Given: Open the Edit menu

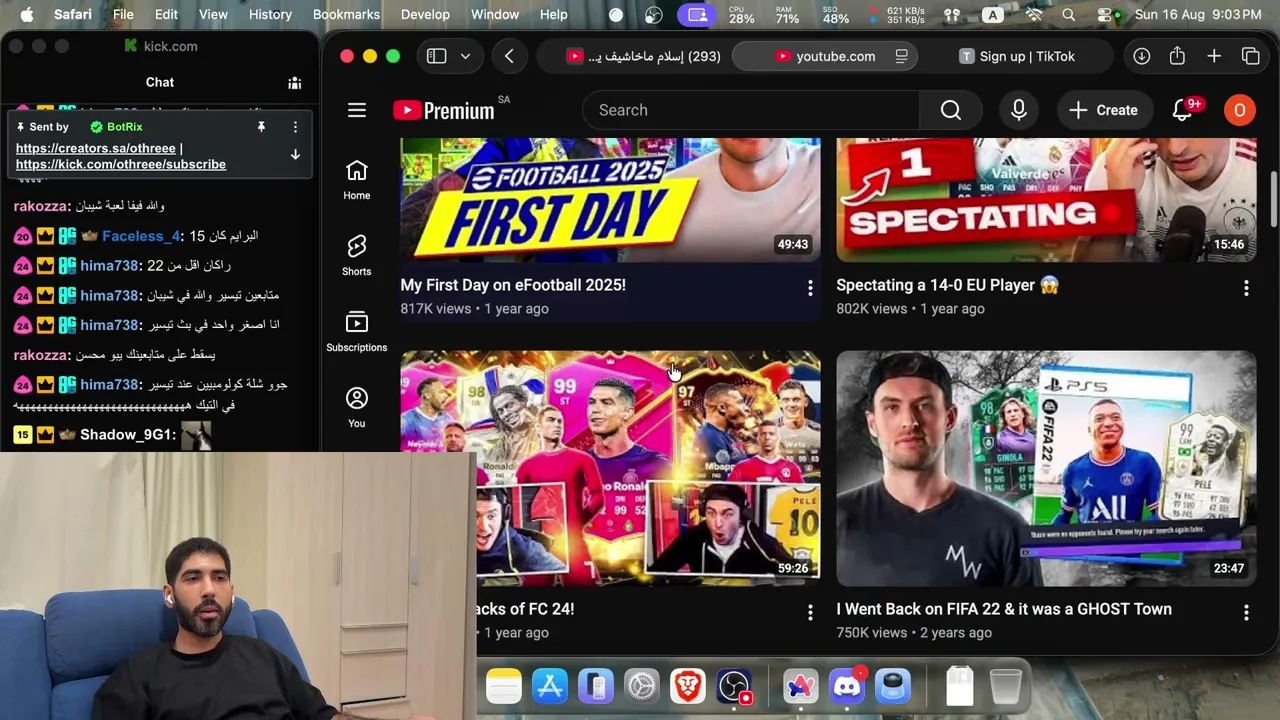Looking at the screenshot, I should (166, 15).
